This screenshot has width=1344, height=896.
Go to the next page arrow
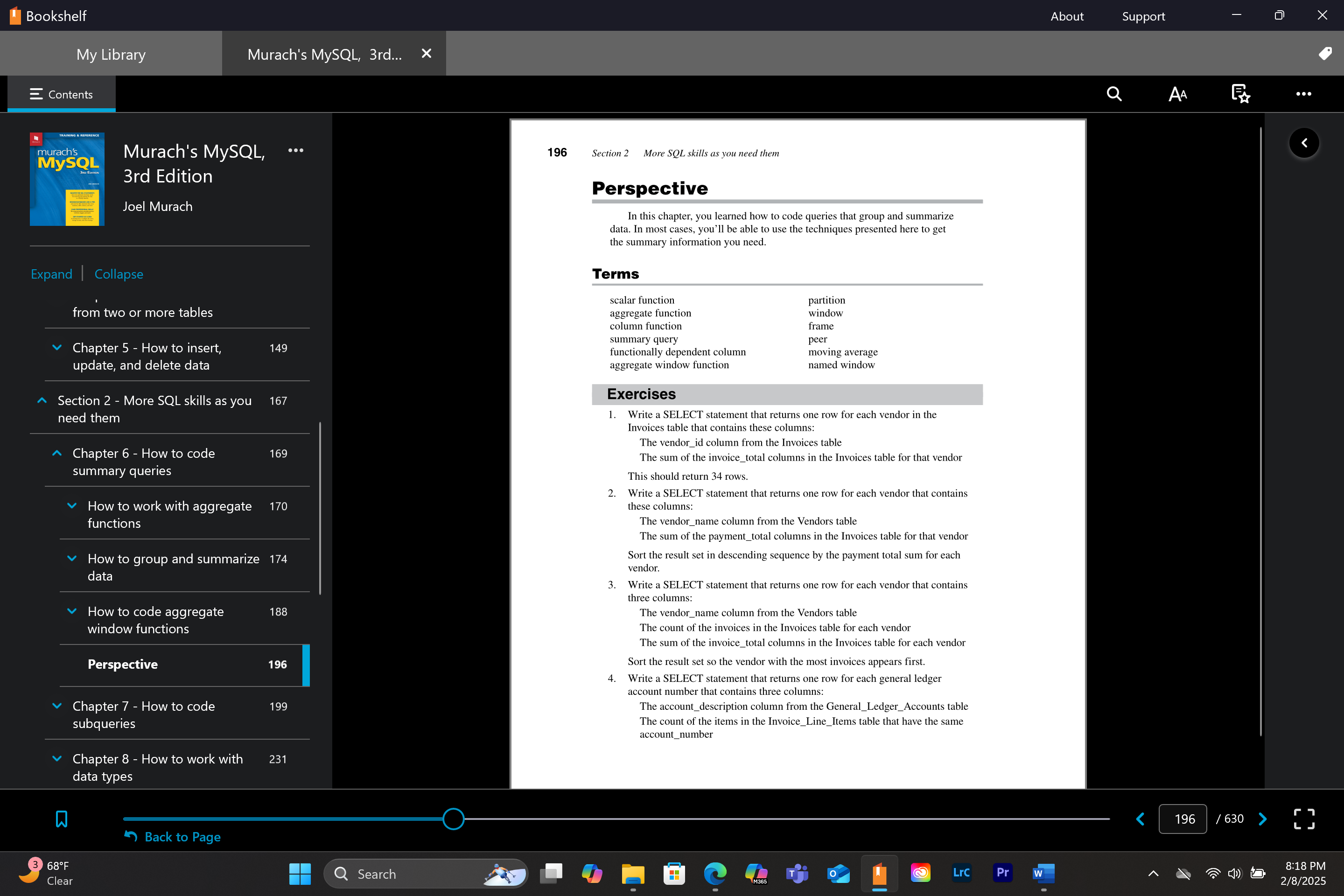(1263, 819)
